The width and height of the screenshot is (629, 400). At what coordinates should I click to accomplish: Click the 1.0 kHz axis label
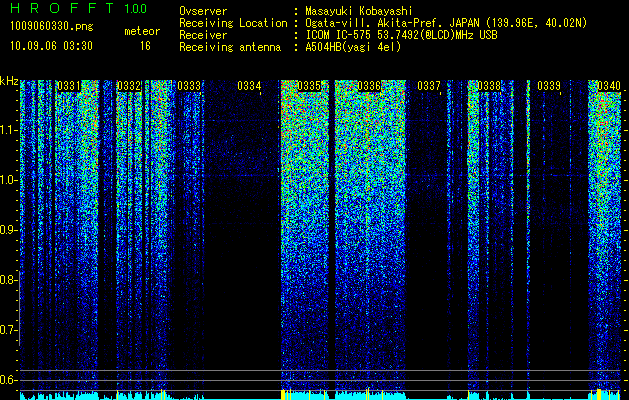pyautogui.click(x=8, y=180)
